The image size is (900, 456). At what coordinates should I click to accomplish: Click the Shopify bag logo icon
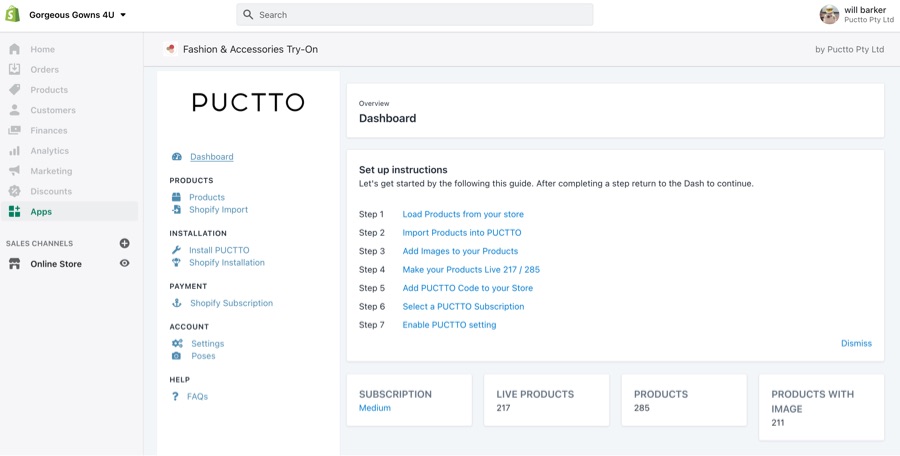[x=13, y=15]
